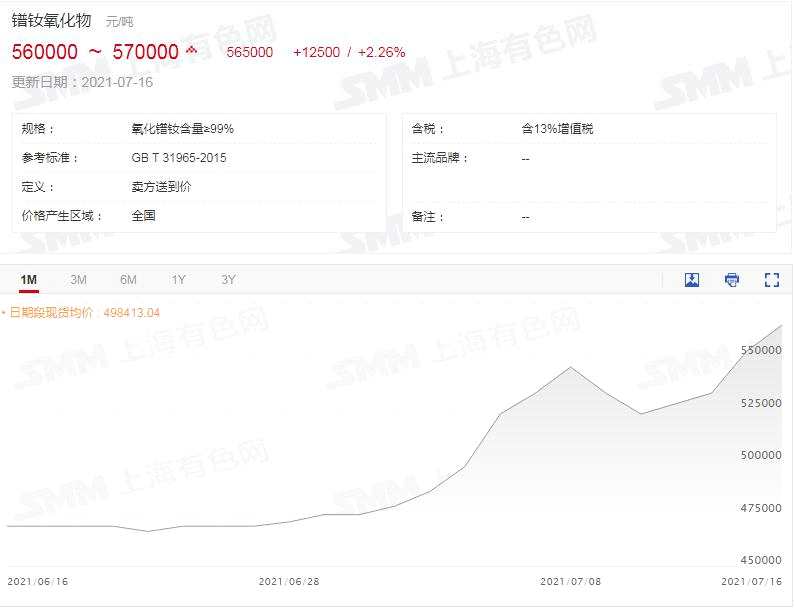Switch to the 3M time range tab

pos(79,279)
